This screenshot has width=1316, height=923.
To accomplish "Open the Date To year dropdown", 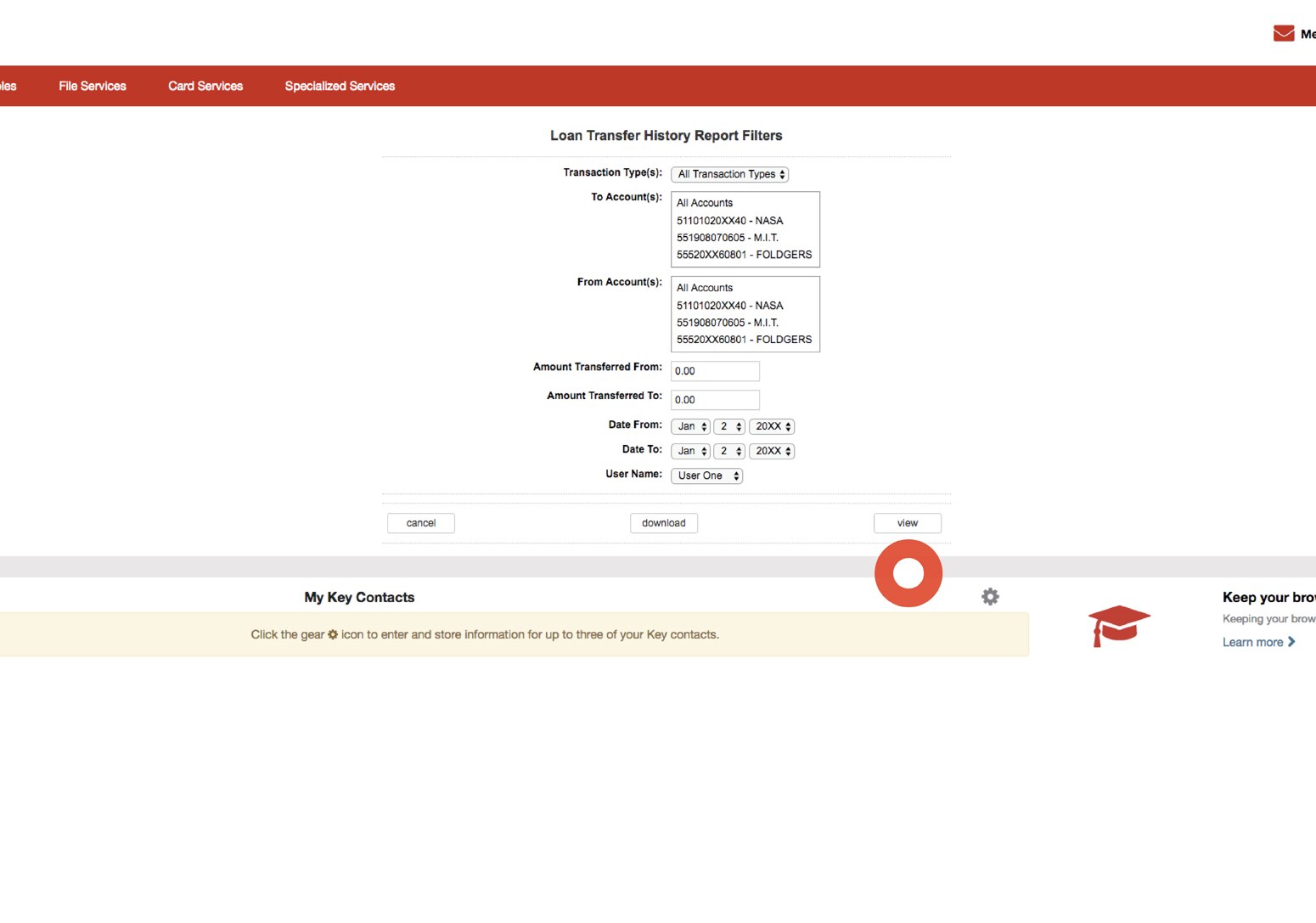I will tap(771, 451).
